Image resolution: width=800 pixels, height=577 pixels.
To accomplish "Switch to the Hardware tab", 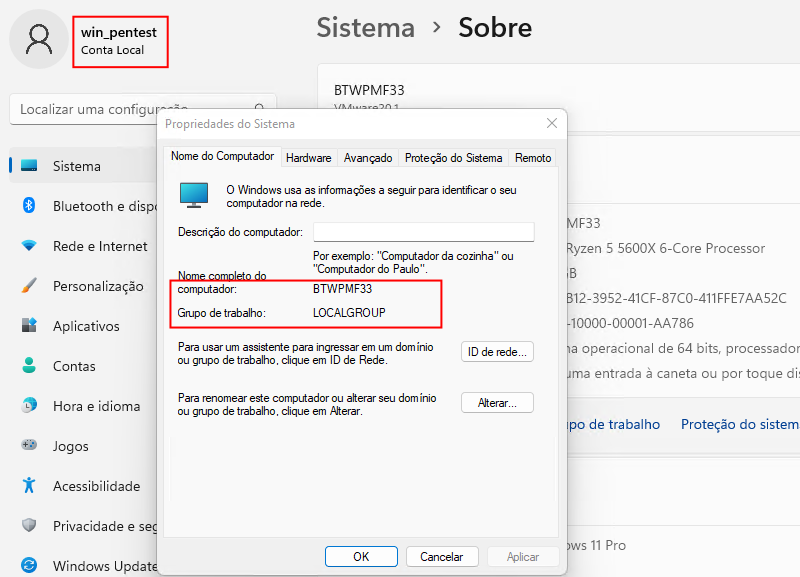I will [308, 158].
